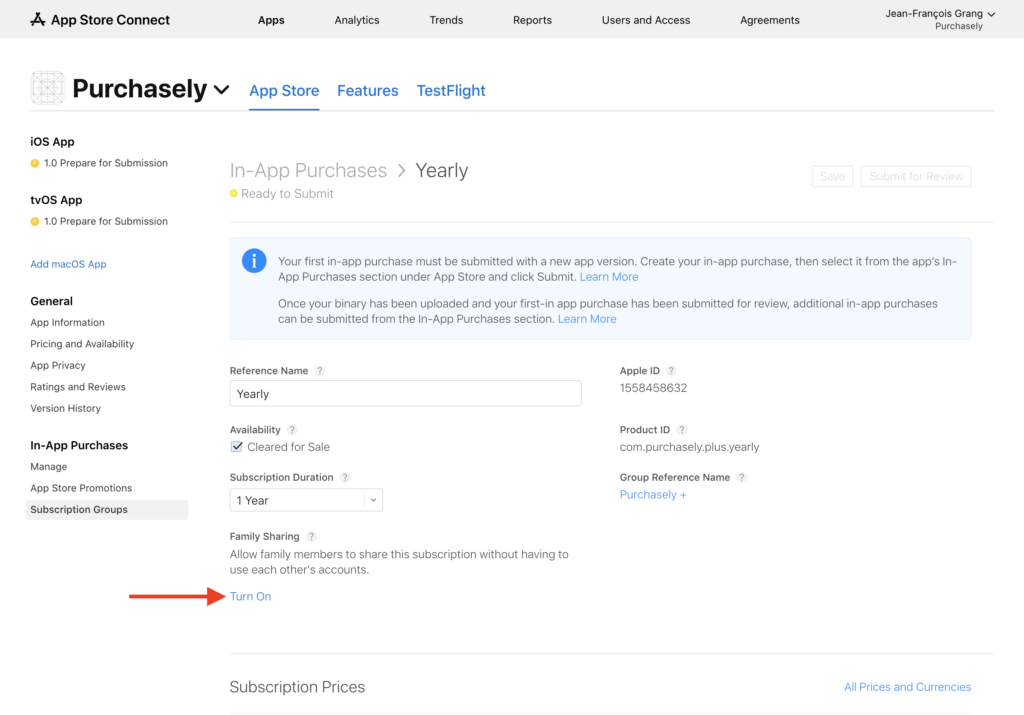
Task: Click the blue info icon in the notice
Action: tap(254, 261)
